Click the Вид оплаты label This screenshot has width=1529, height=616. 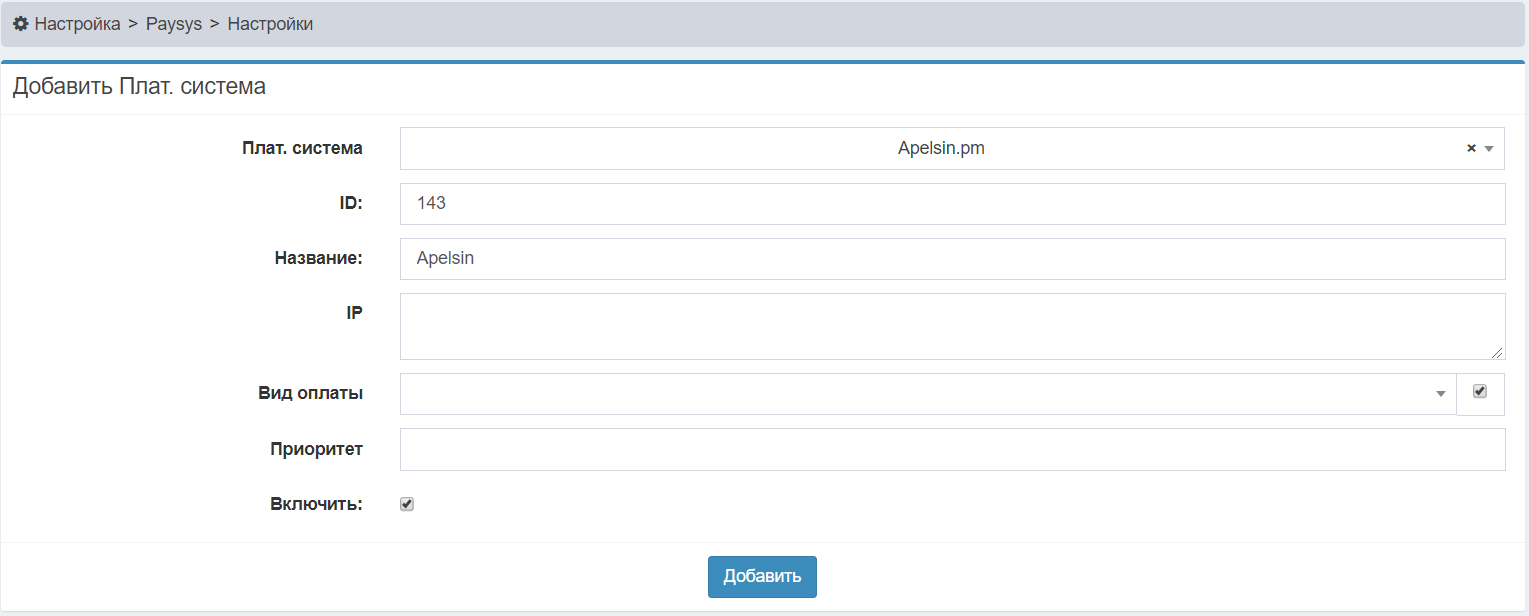click(310, 394)
